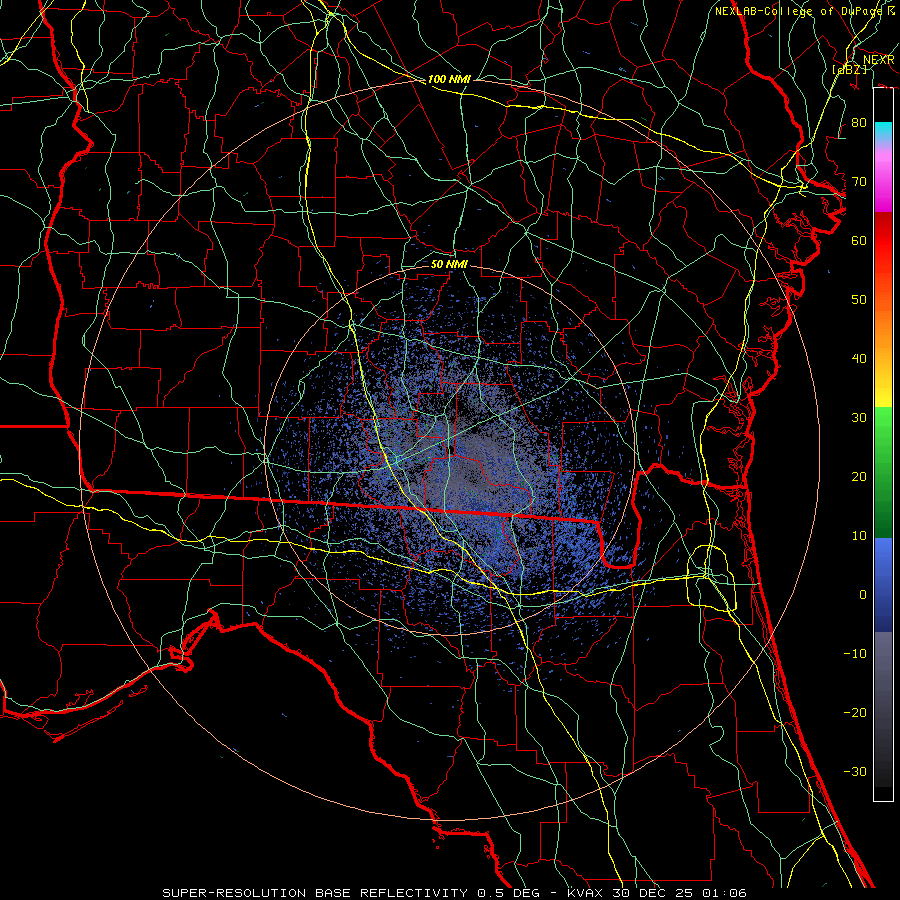This screenshot has width=900, height=900.
Task: Select the 0 value on the dBZ scale
Action: pyautogui.click(x=863, y=595)
